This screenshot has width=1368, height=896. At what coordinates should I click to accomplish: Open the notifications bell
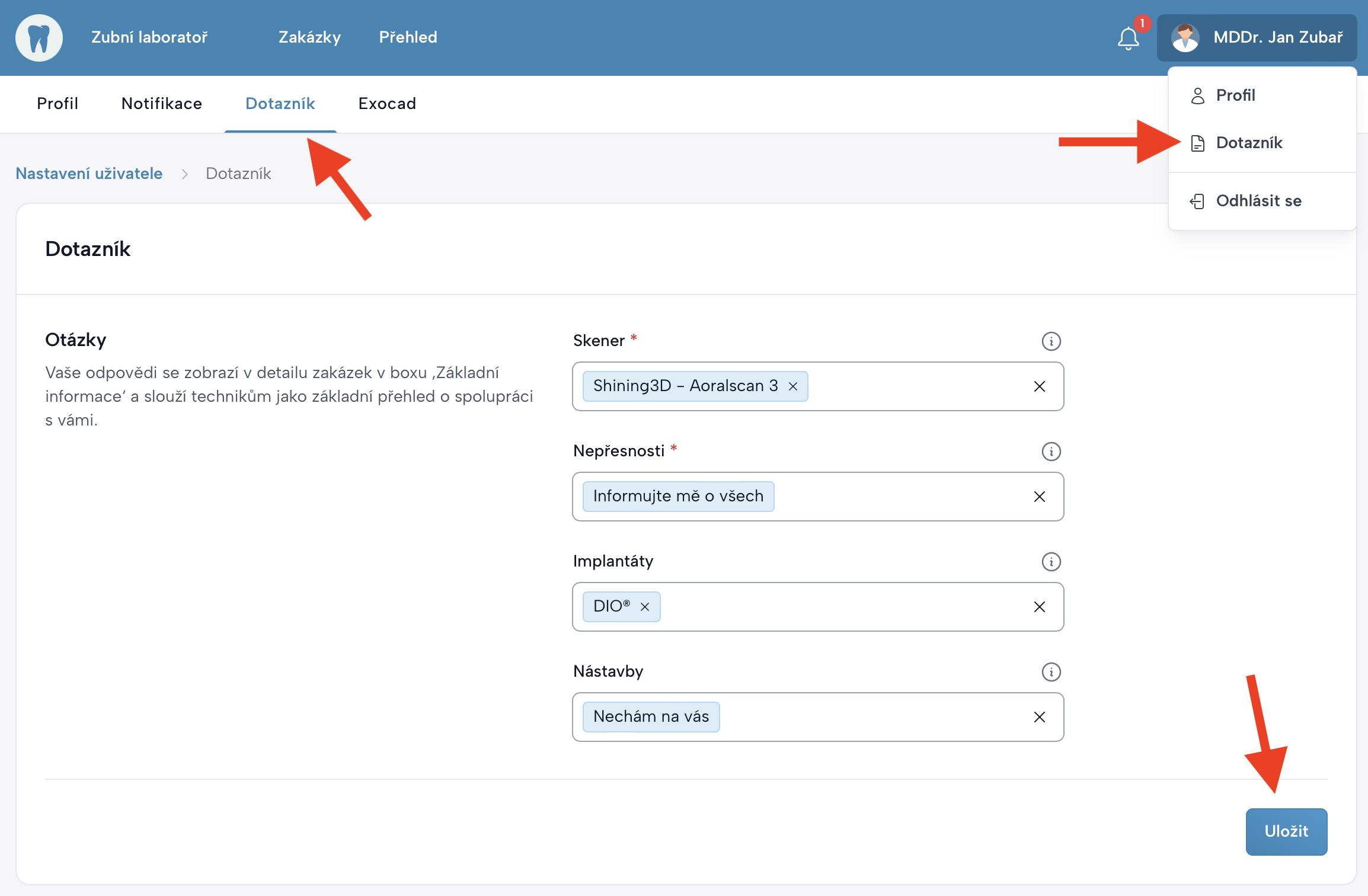(x=1128, y=39)
